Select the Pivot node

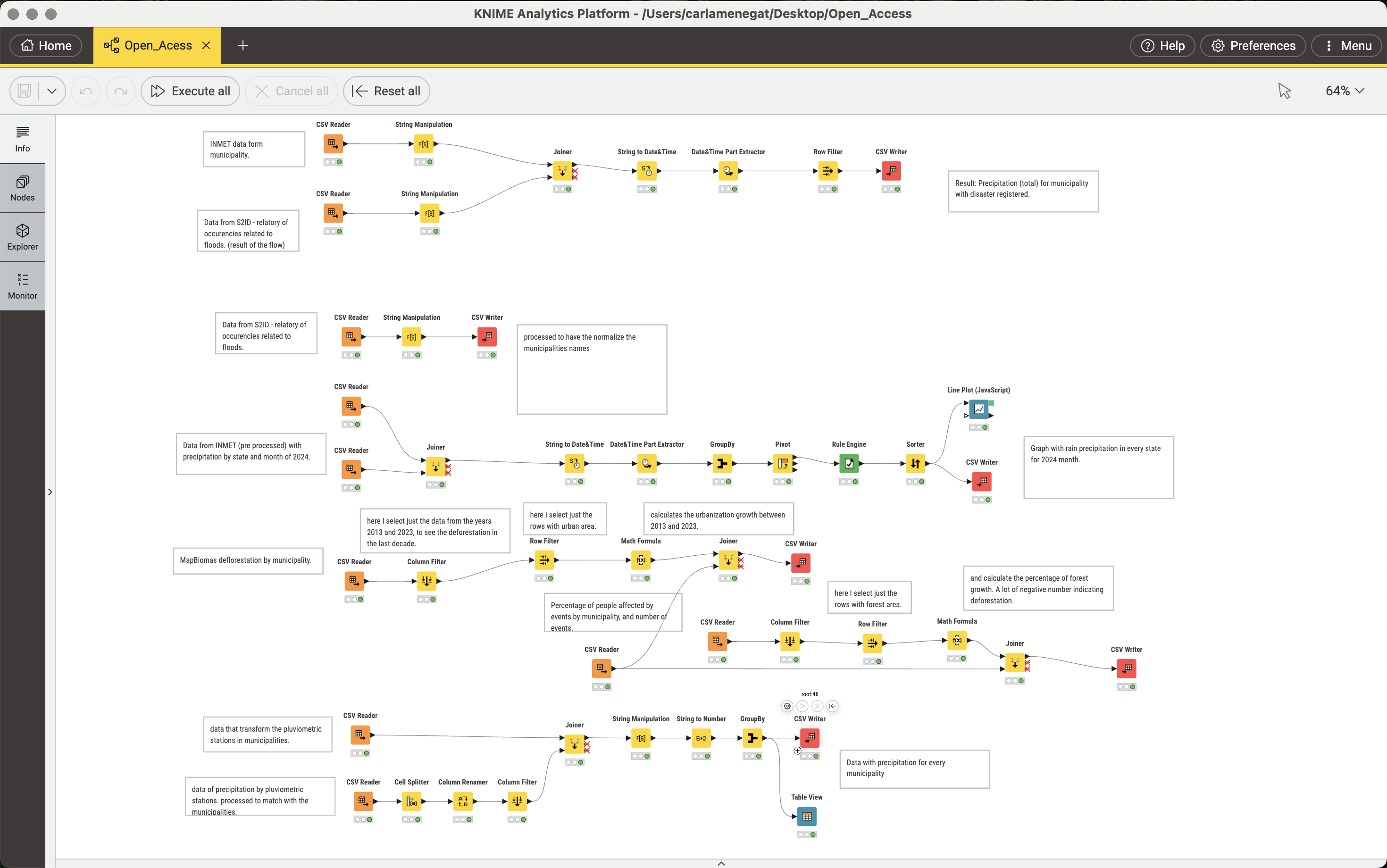(x=783, y=463)
